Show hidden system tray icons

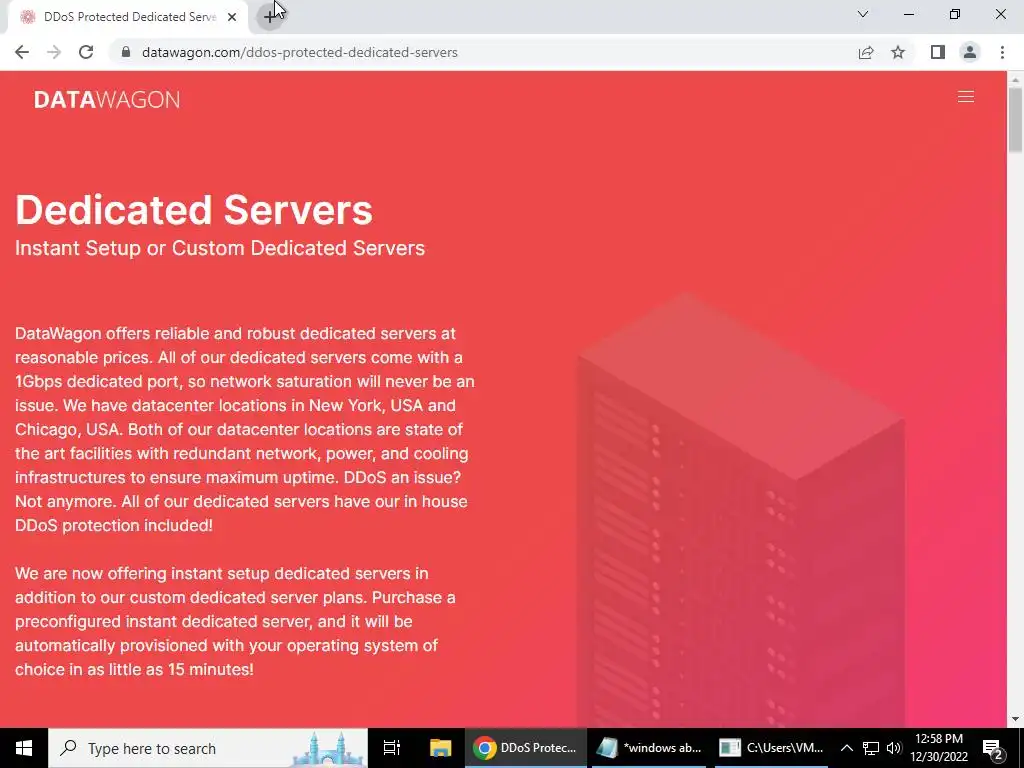point(846,748)
